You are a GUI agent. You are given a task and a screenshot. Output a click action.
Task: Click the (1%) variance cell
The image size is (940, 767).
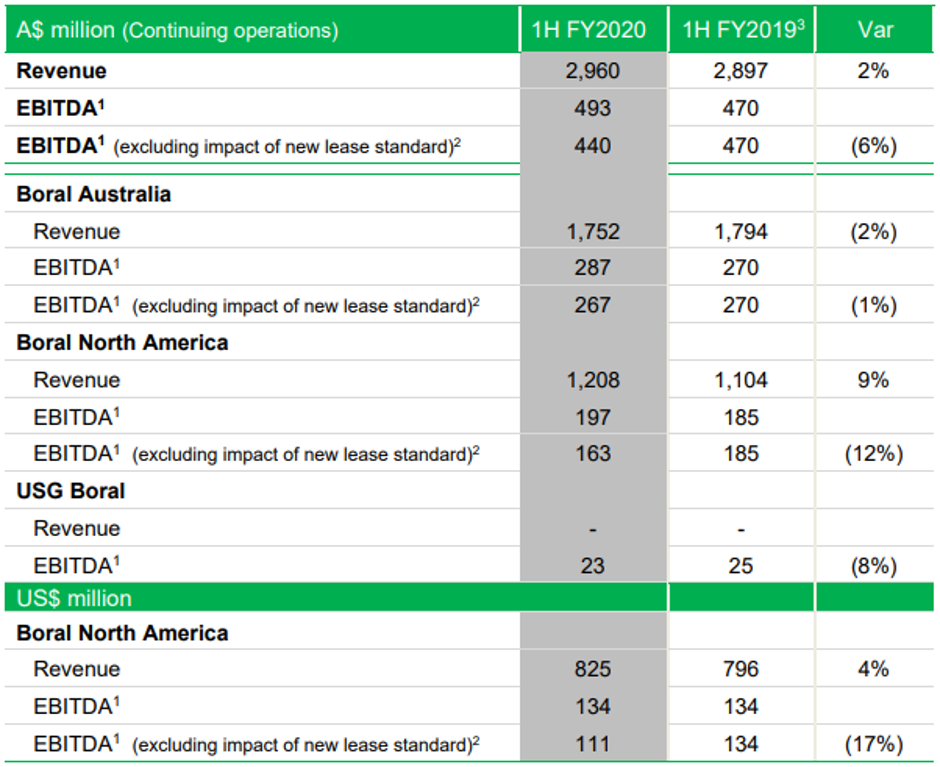pos(874,306)
